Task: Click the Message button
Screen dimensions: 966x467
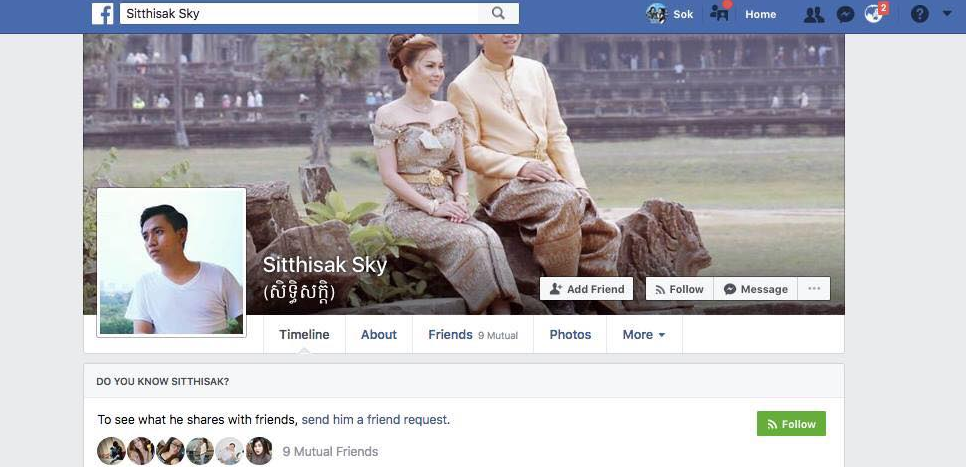Action: coord(755,289)
